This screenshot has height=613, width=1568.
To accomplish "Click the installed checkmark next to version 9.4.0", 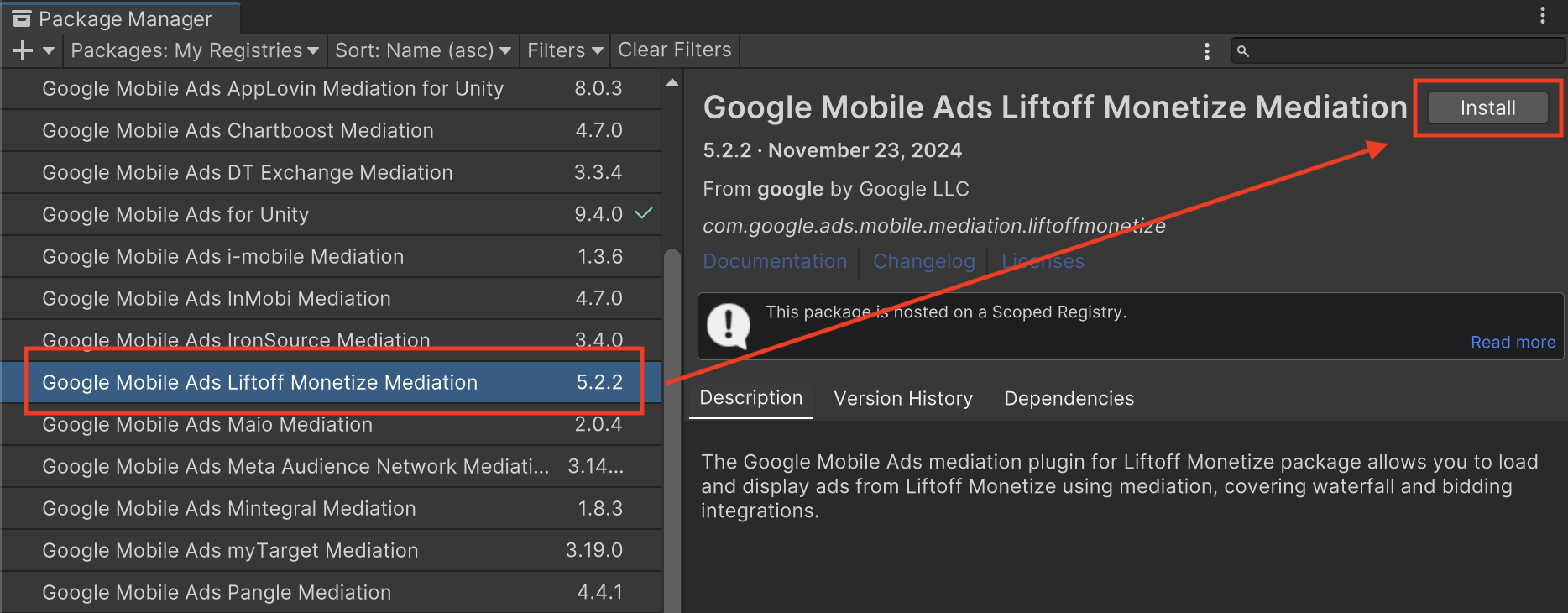I will [x=644, y=213].
